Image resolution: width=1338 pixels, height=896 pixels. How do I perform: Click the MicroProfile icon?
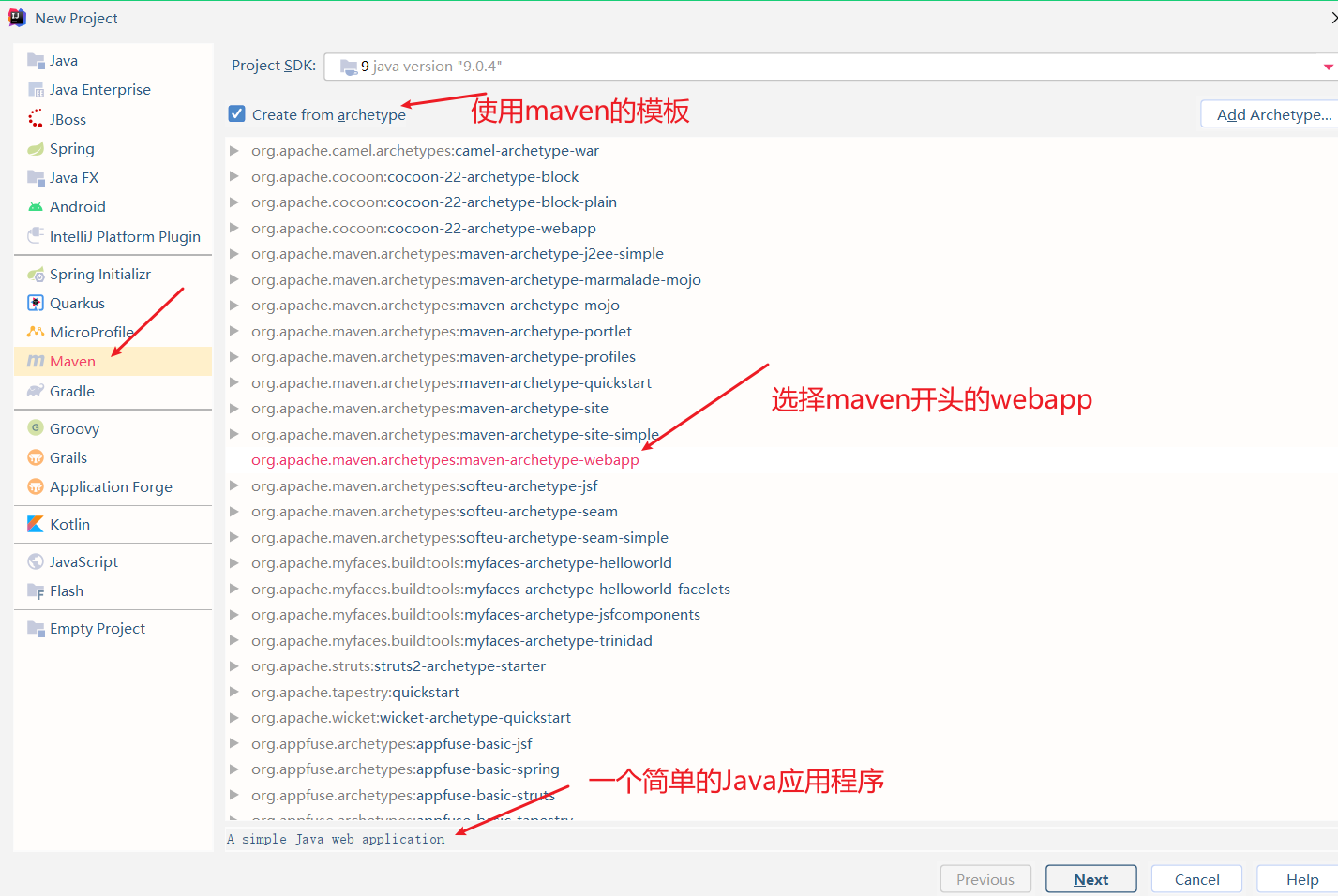(36, 332)
